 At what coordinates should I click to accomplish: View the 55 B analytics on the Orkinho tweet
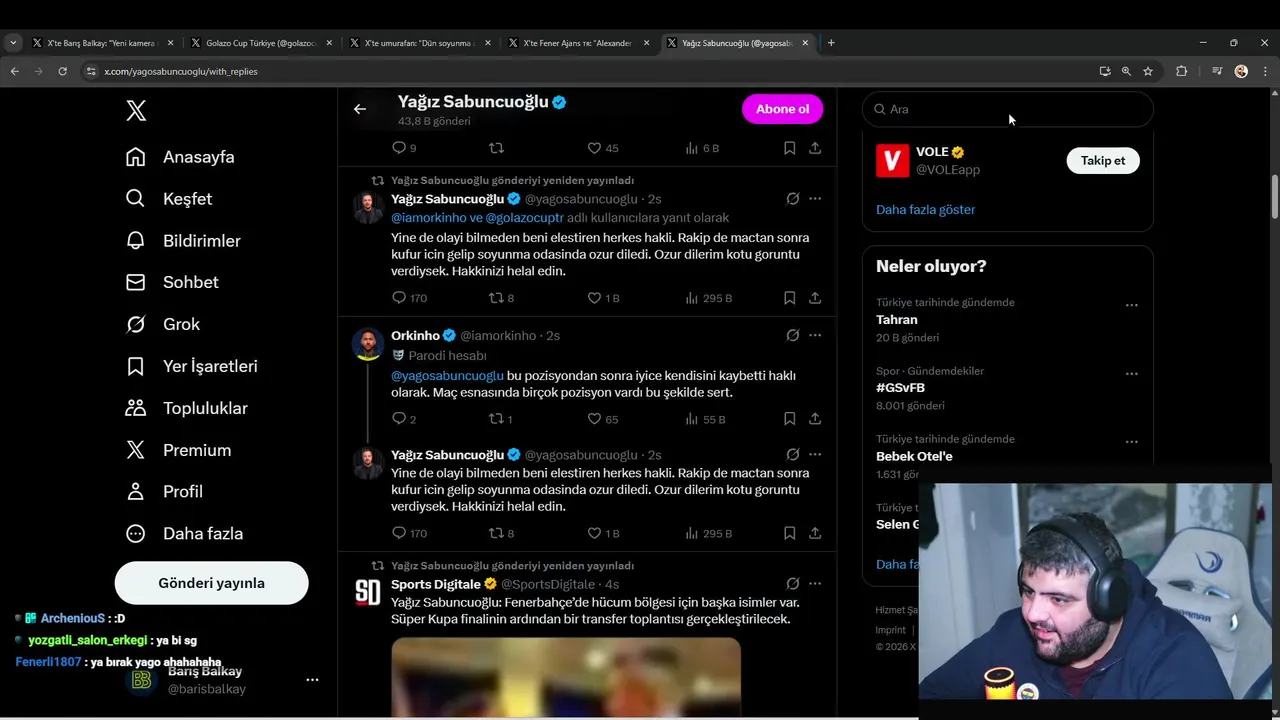coord(705,419)
